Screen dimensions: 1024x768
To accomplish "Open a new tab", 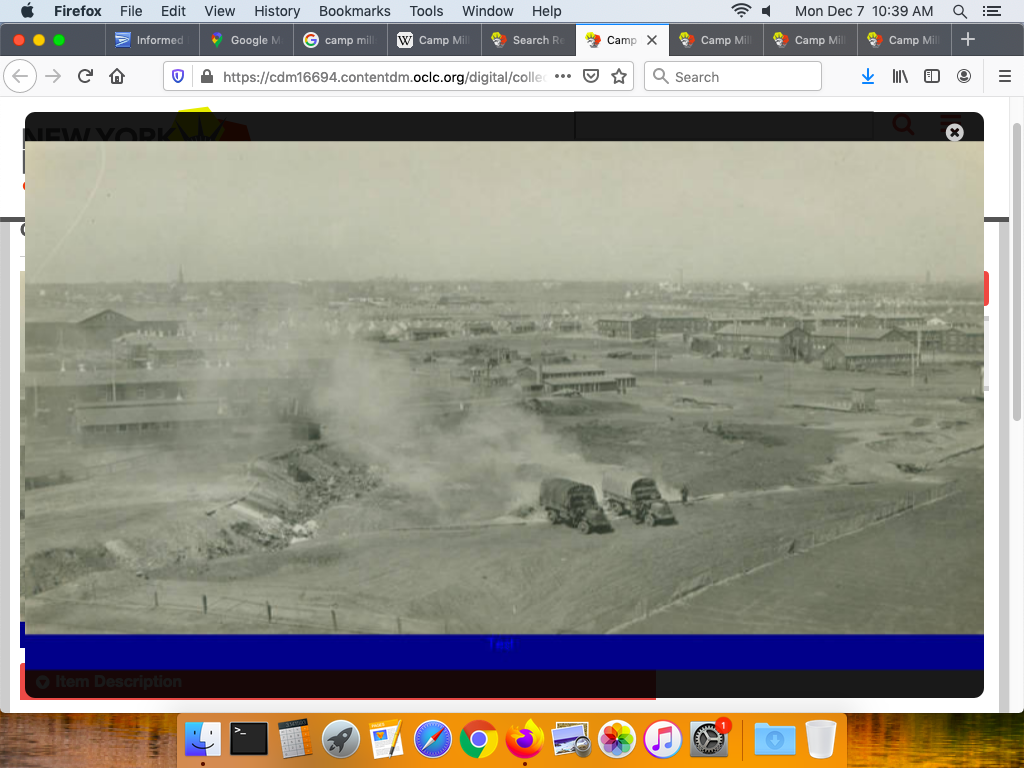I will tap(967, 40).
